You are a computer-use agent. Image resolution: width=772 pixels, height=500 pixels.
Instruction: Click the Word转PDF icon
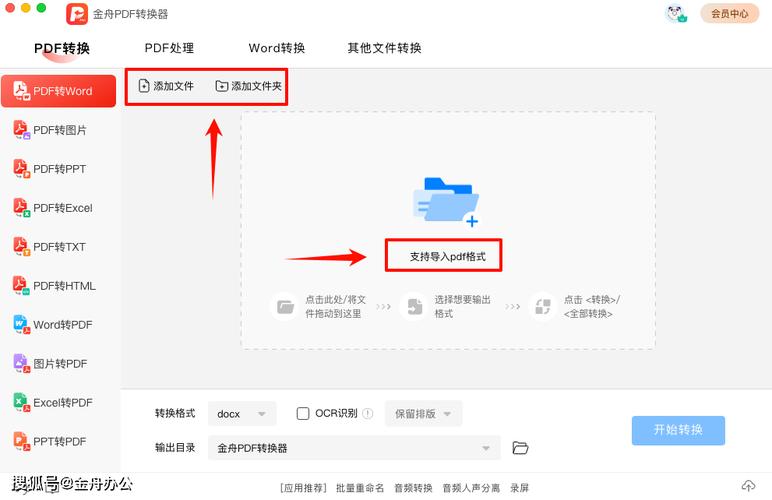pyautogui.click(x=21, y=324)
